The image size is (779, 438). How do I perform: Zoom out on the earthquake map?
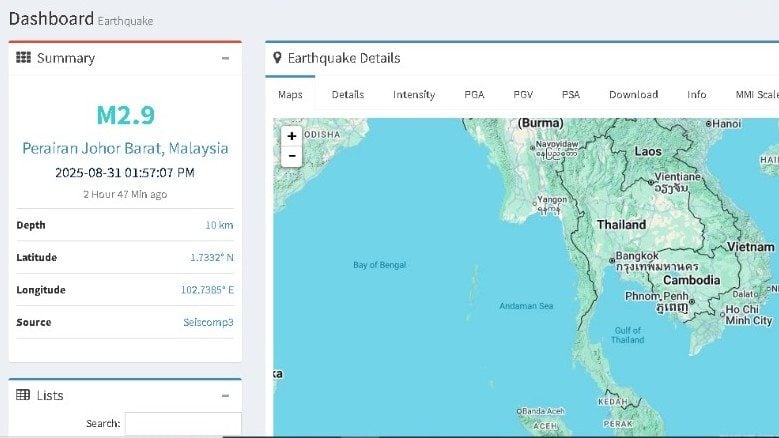point(291,156)
